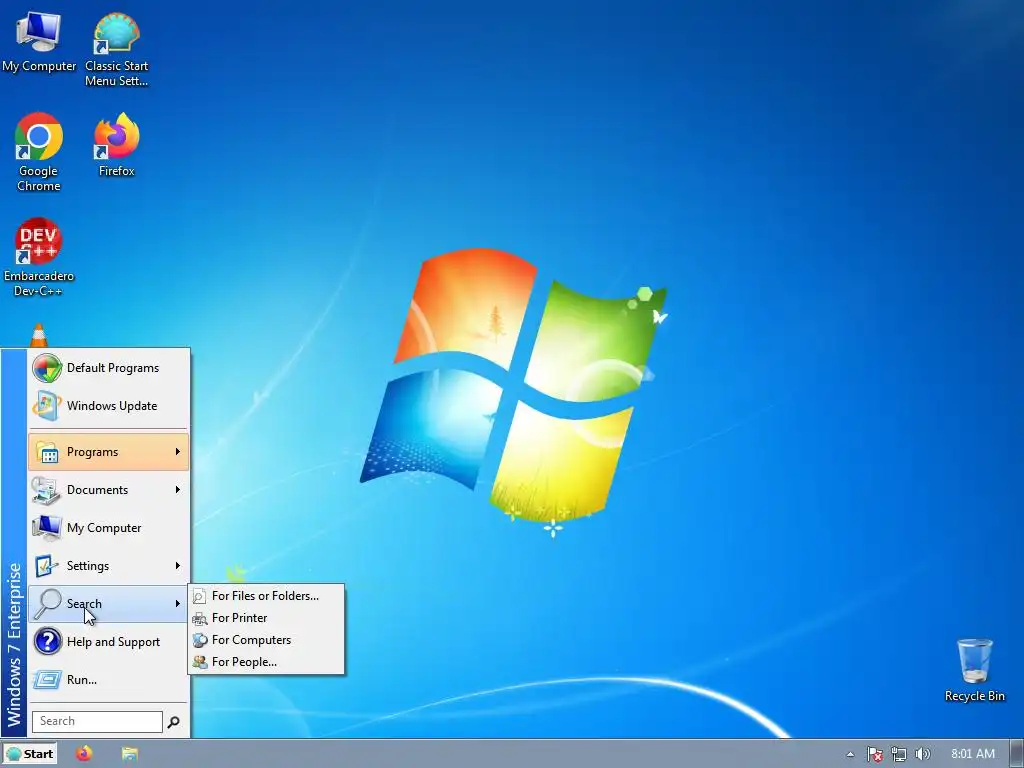1024x768 pixels.
Task: Click the Start button
Action: pyautogui.click(x=29, y=754)
